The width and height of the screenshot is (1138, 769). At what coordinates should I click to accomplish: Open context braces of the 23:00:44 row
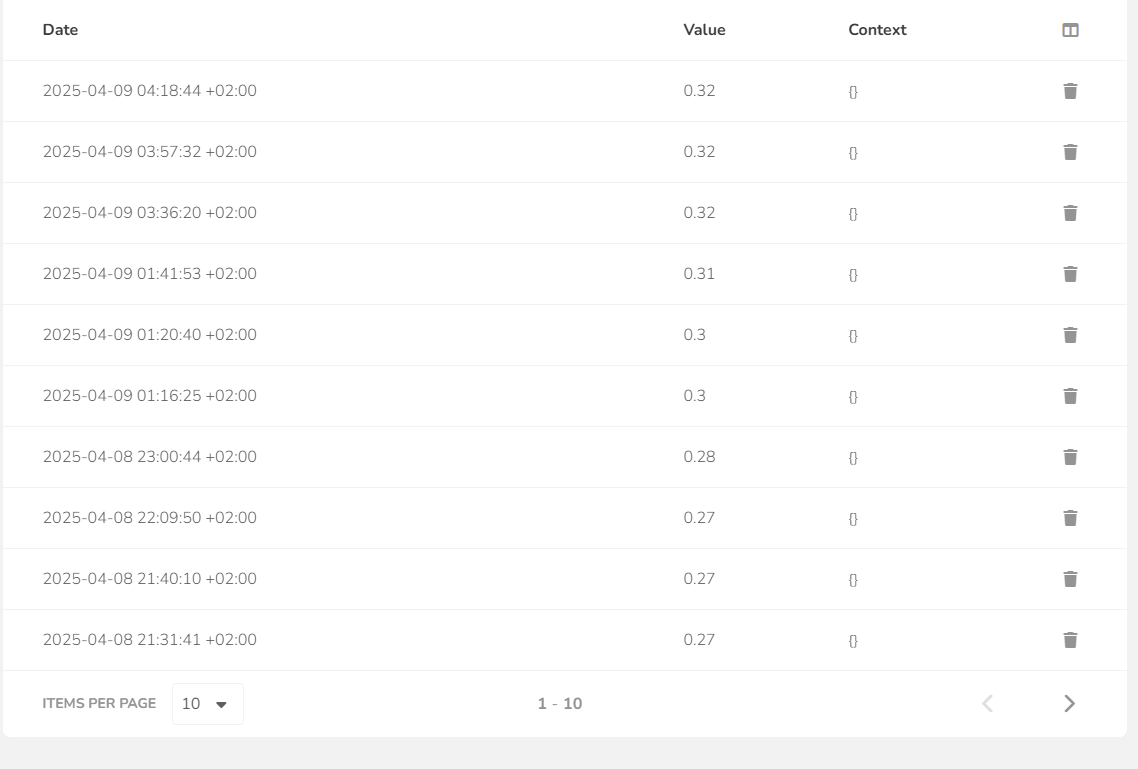(853, 457)
